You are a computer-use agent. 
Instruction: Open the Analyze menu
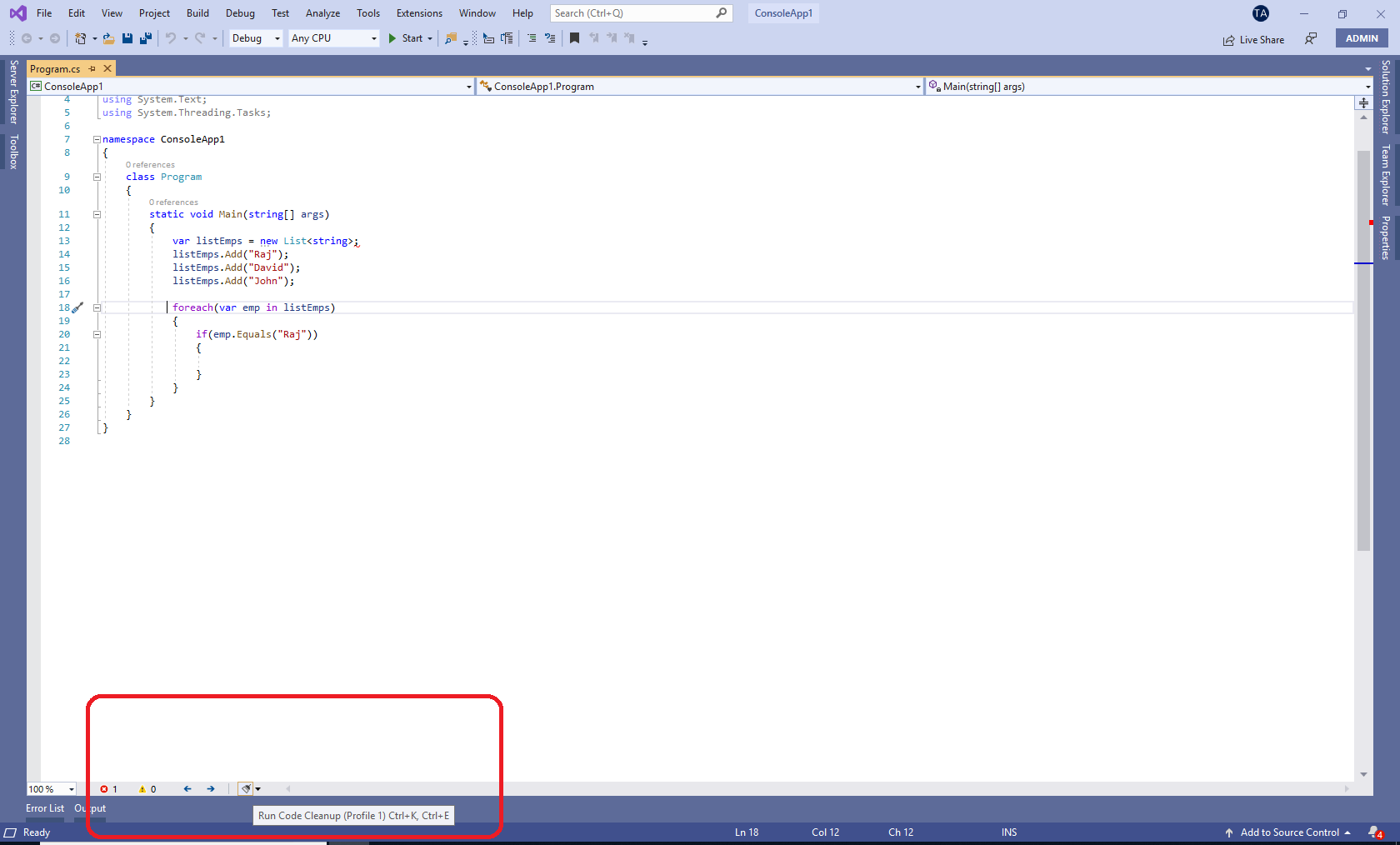pyautogui.click(x=322, y=13)
